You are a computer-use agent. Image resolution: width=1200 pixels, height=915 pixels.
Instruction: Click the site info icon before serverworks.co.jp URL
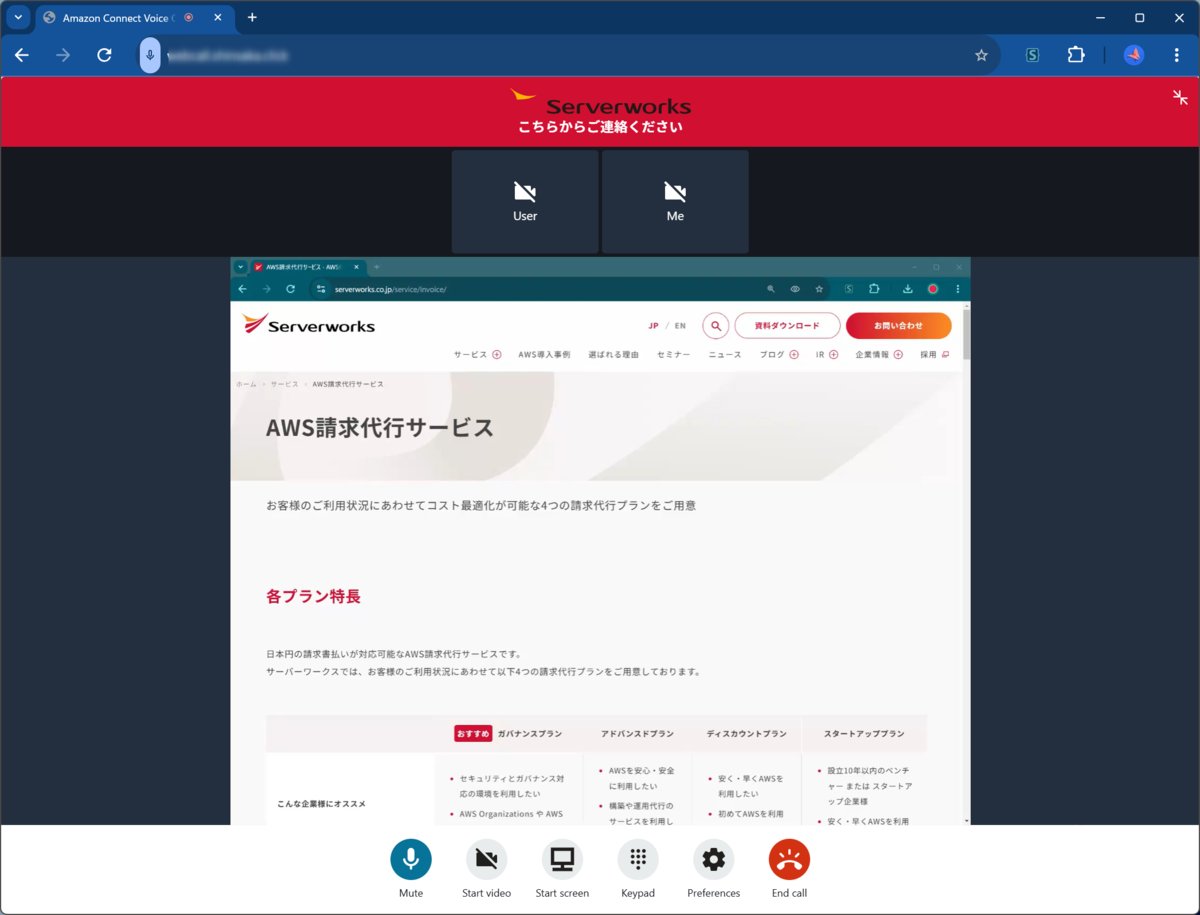point(321,289)
